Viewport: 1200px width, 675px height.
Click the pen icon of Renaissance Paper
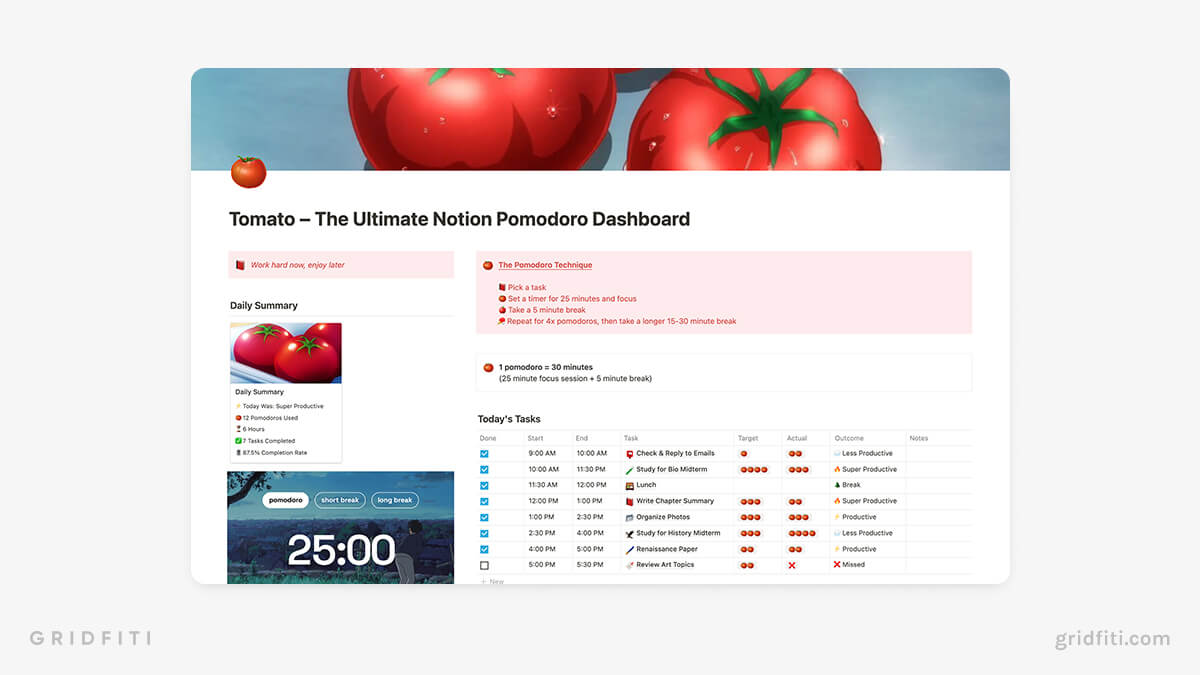tap(630, 549)
